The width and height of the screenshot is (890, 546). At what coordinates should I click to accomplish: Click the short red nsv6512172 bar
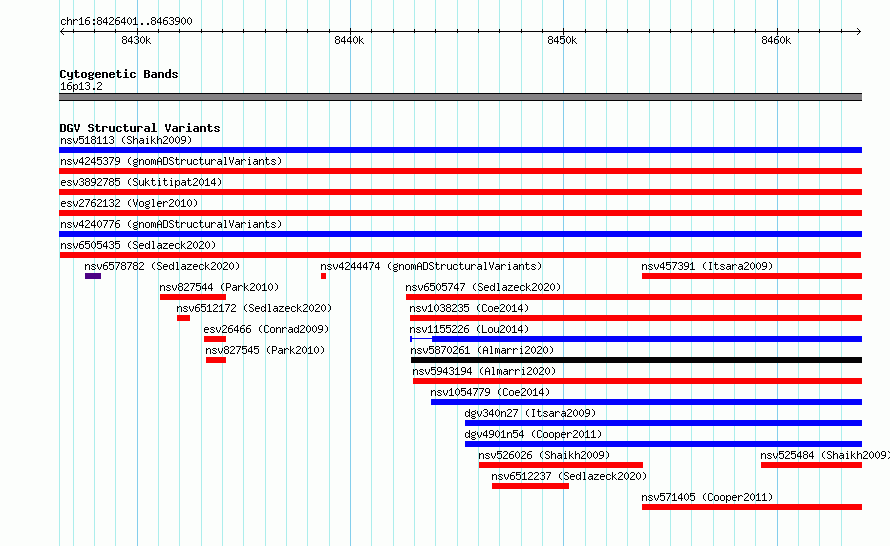183,318
